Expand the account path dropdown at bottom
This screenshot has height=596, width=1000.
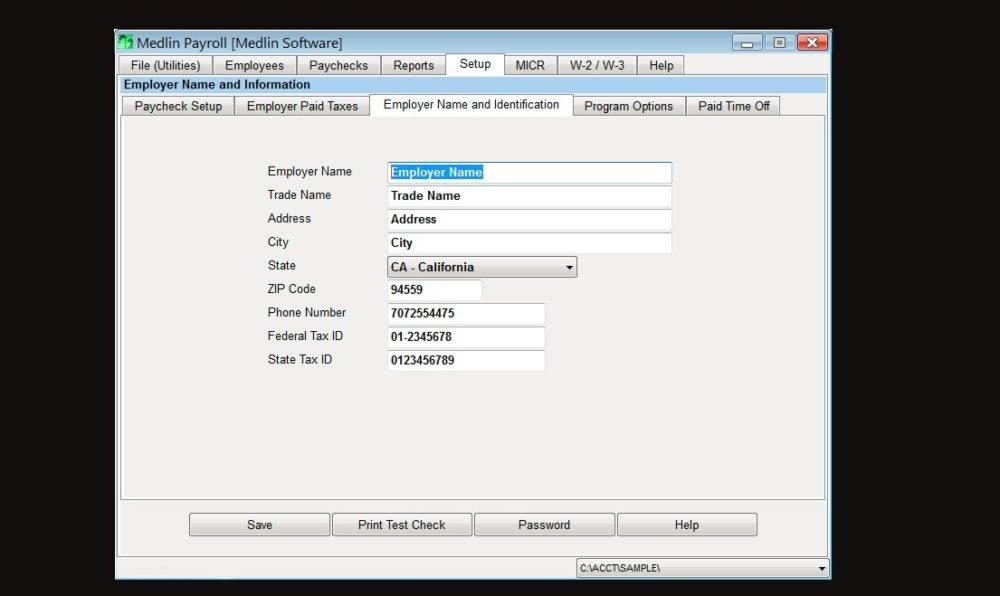822,569
